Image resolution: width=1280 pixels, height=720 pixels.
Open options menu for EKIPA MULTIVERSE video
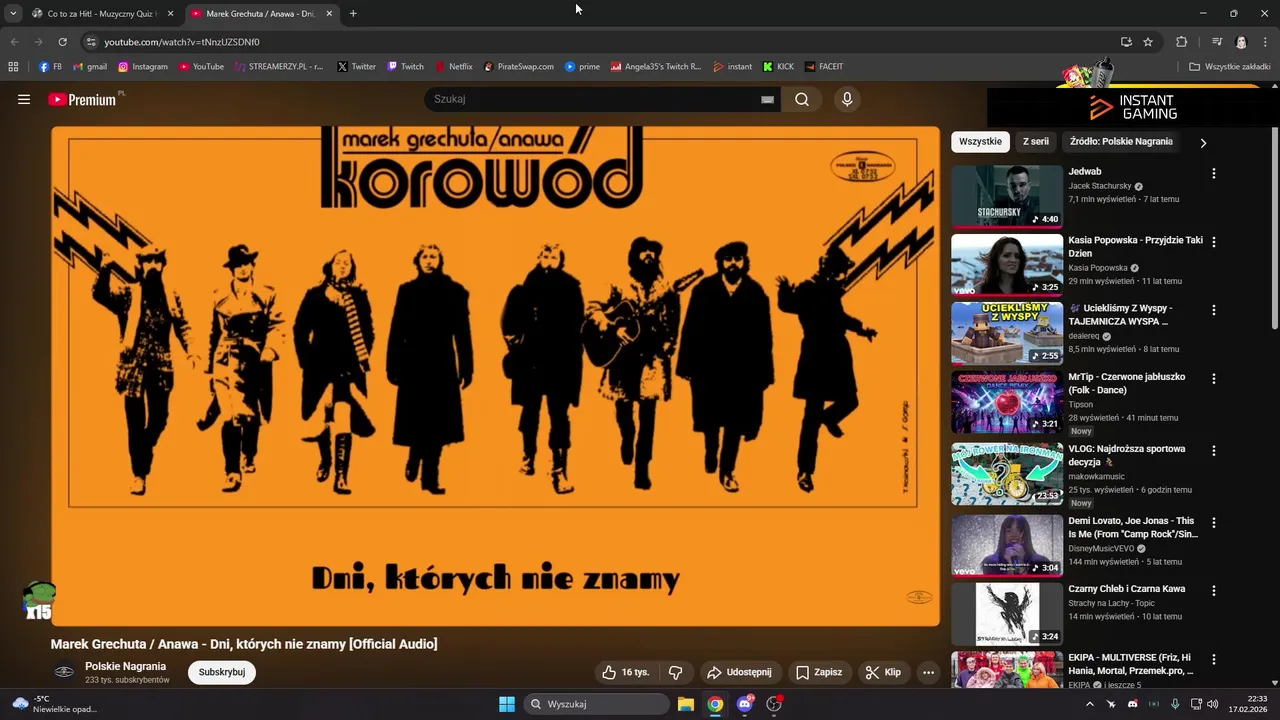tap(1214, 660)
